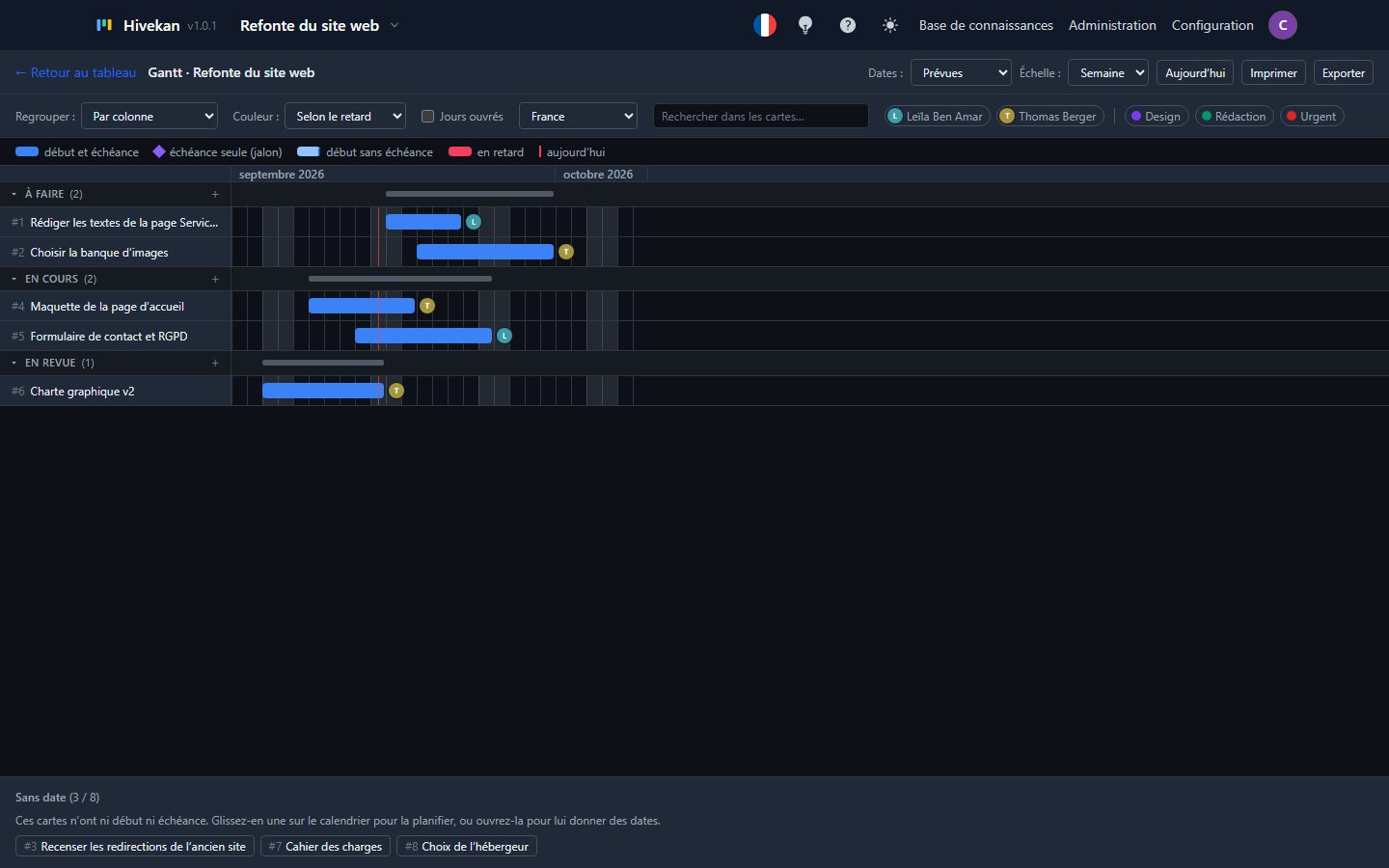This screenshot has width=1389, height=868.
Task: Click the EN REVUE summary bar
Action: click(323, 363)
